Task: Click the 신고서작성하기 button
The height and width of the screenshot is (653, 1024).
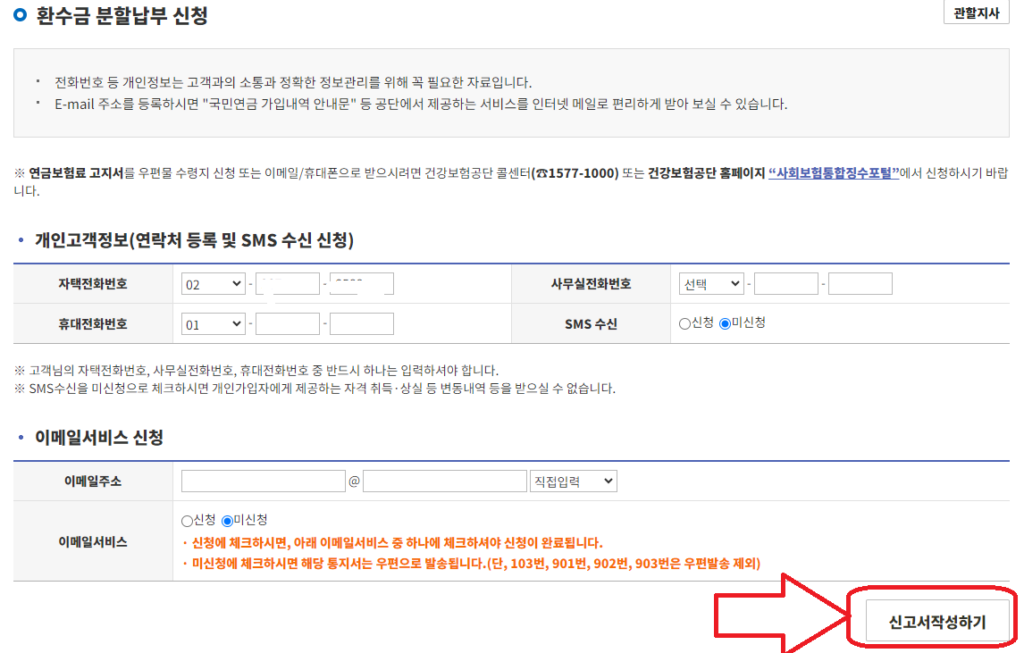Action: pos(936,621)
